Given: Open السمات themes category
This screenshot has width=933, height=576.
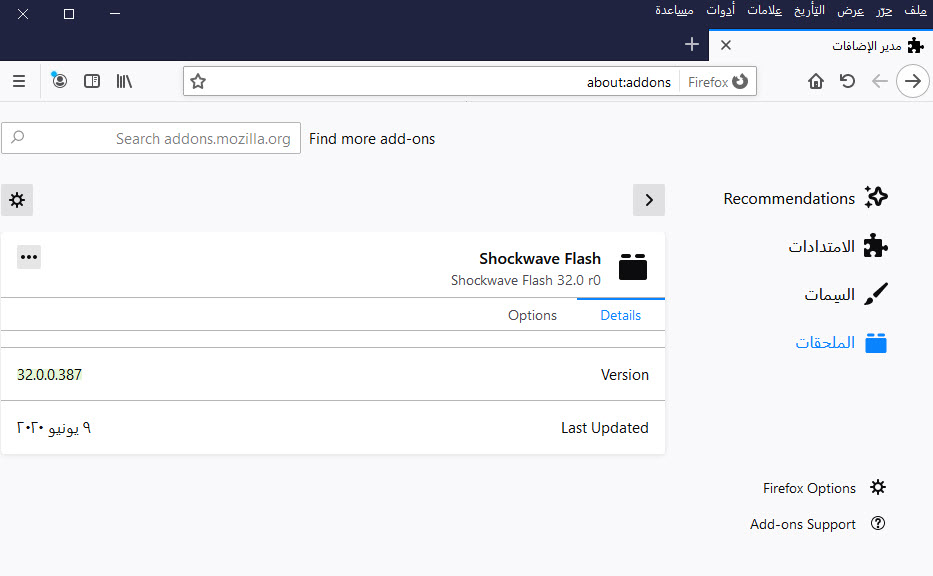Looking at the screenshot, I should coord(846,294).
